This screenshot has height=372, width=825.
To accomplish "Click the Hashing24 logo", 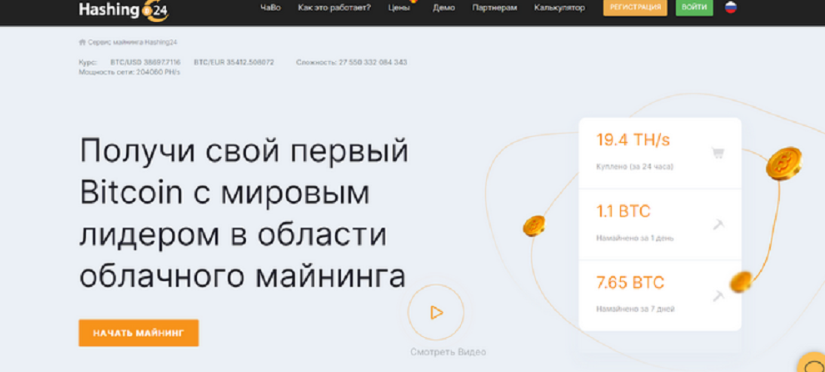I will [x=124, y=10].
